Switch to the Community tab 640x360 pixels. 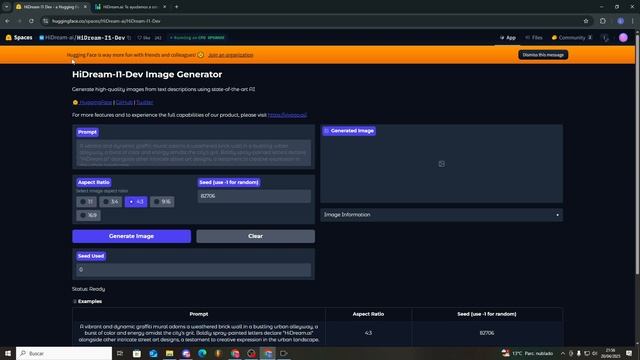(571, 38)
